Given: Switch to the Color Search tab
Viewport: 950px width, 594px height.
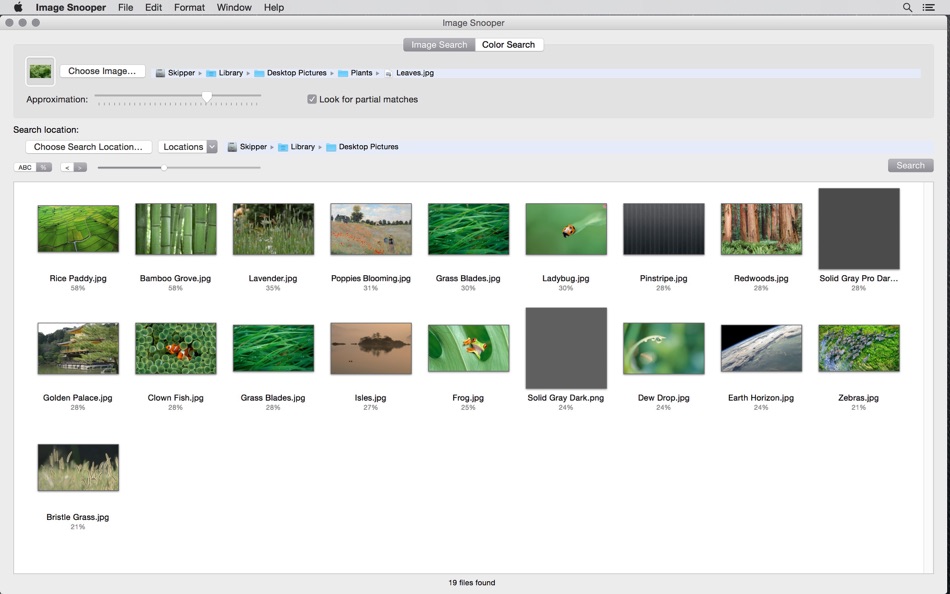Looking at the screenshot, I should [x=508, y=44].
